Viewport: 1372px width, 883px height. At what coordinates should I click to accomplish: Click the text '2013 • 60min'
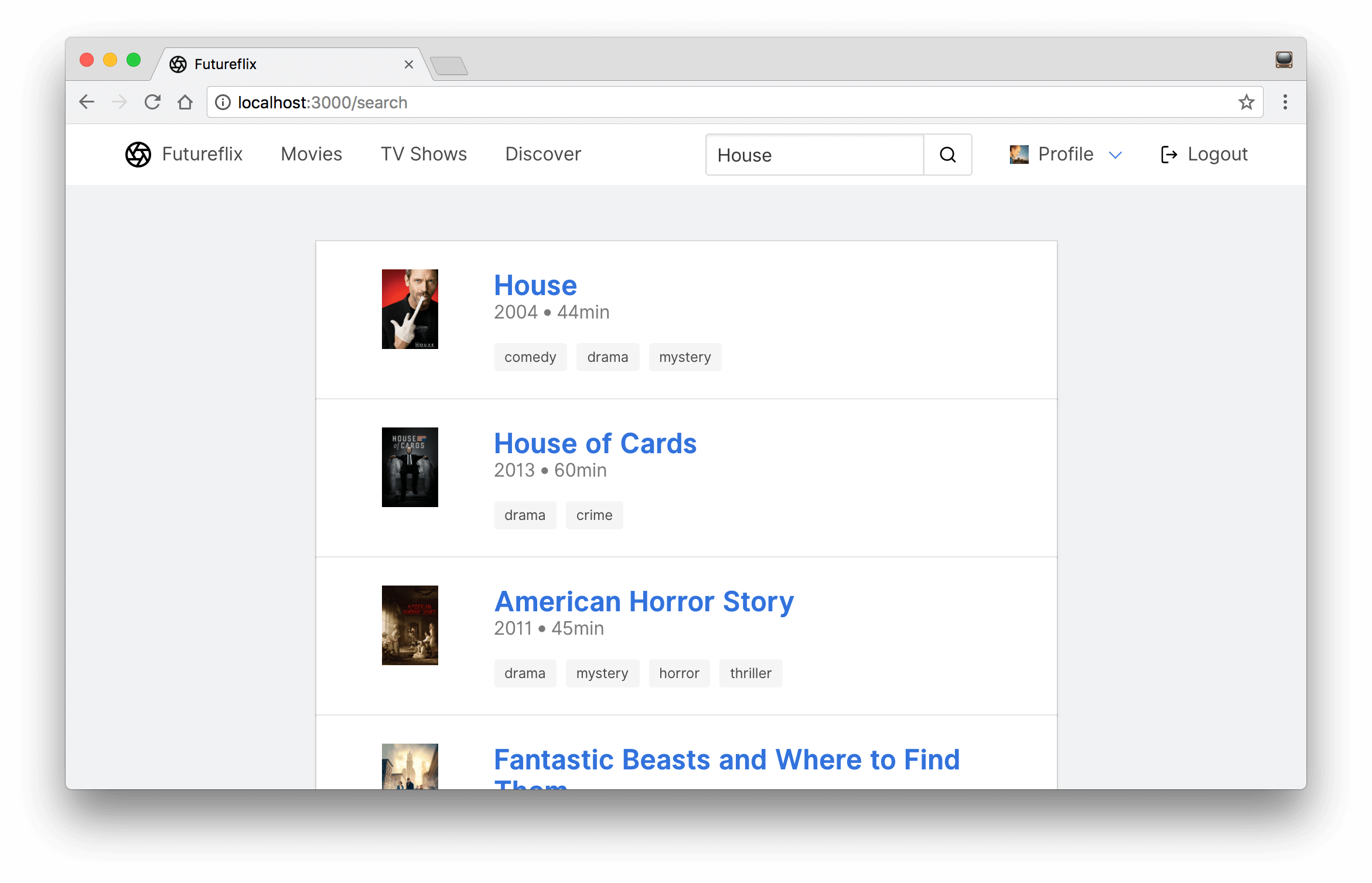[550, 470]
